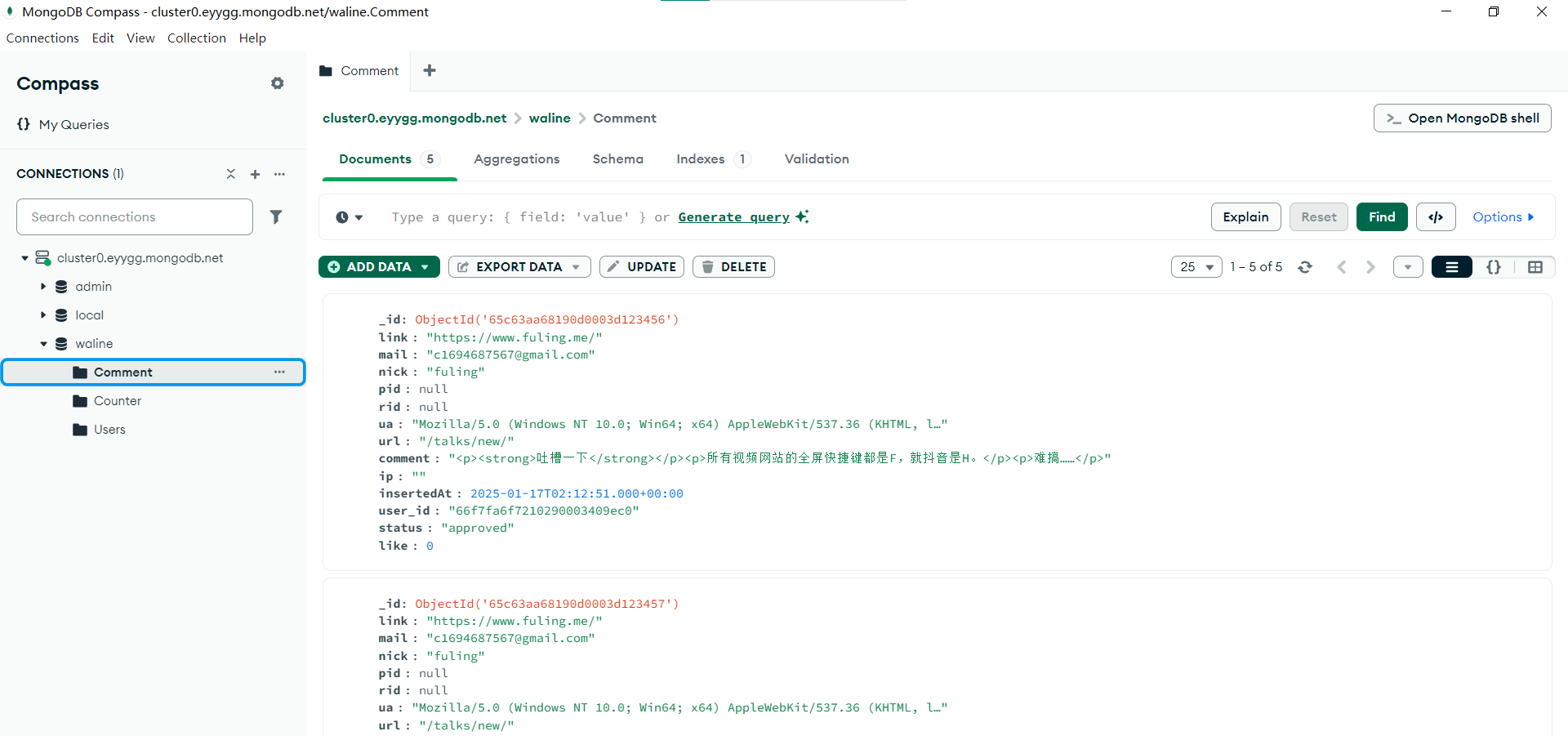Viewport: 1568px width, 736px height.
Task: Click UPDATE button
Action: pyautogui.click(x=642, y=267)
